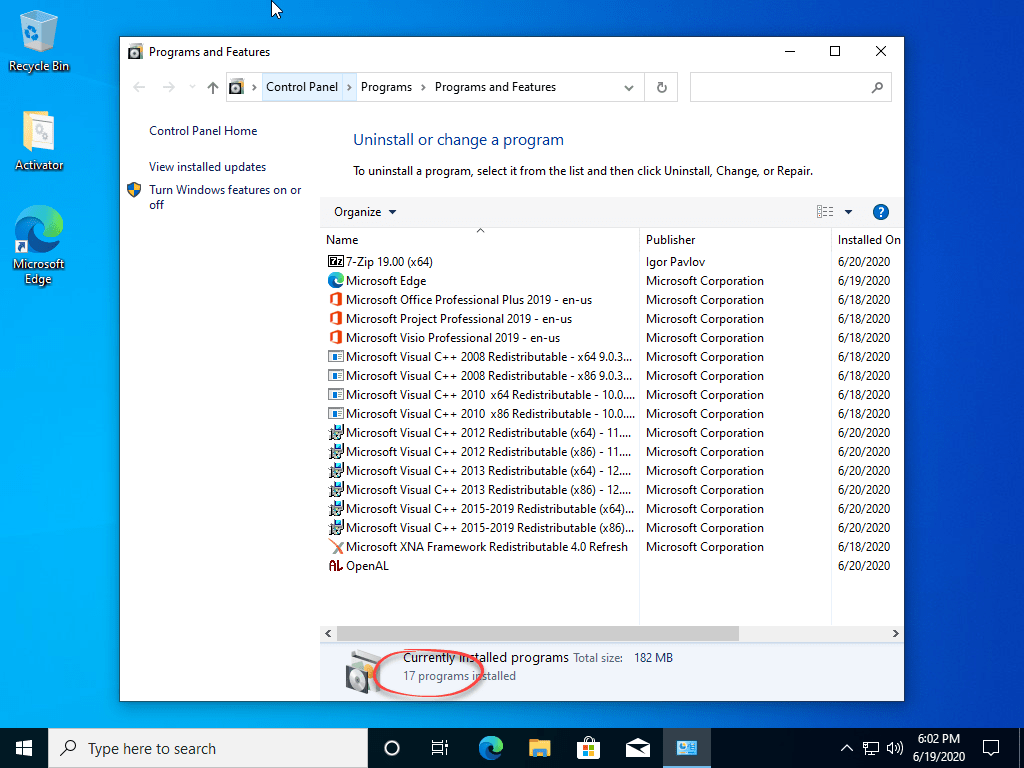
Task: Click the Visual C++ 2015-2019 (x86) installer icon
Action: pyautogui.click(x=336, y=528)
